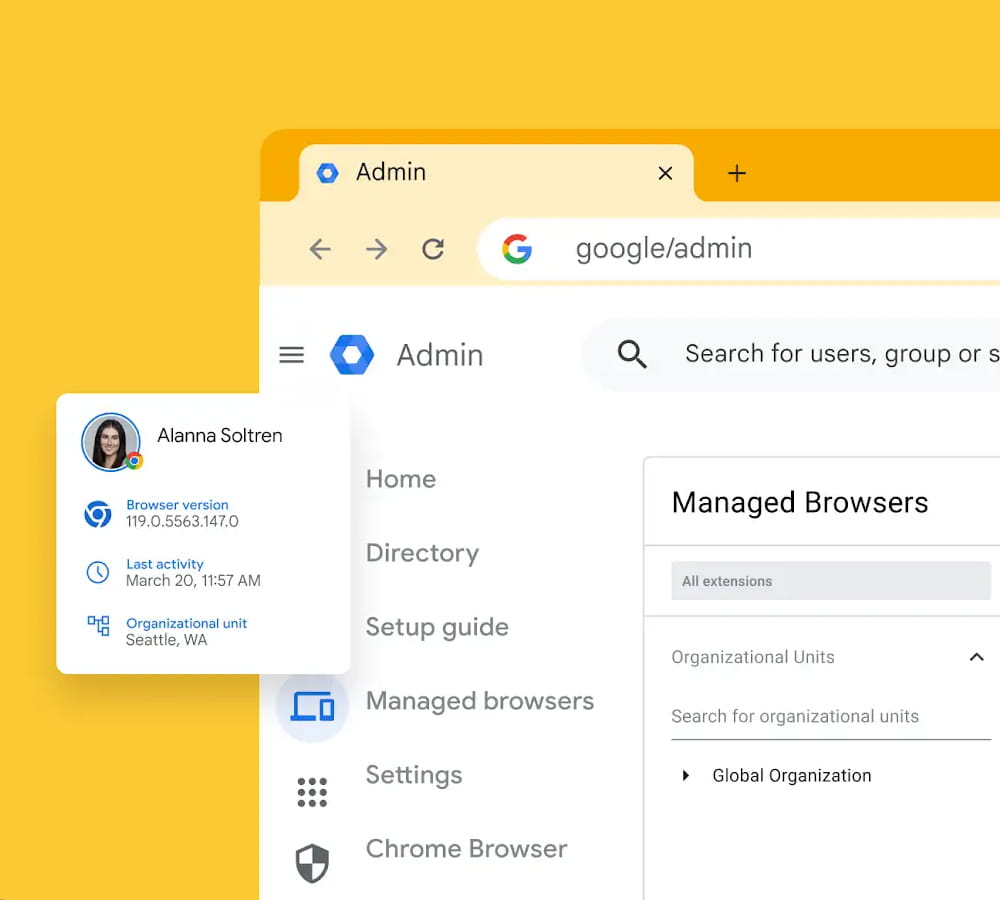Select Directory in the sidebar menu
This screenshot has height=900, width=1000.
(422, 553)
